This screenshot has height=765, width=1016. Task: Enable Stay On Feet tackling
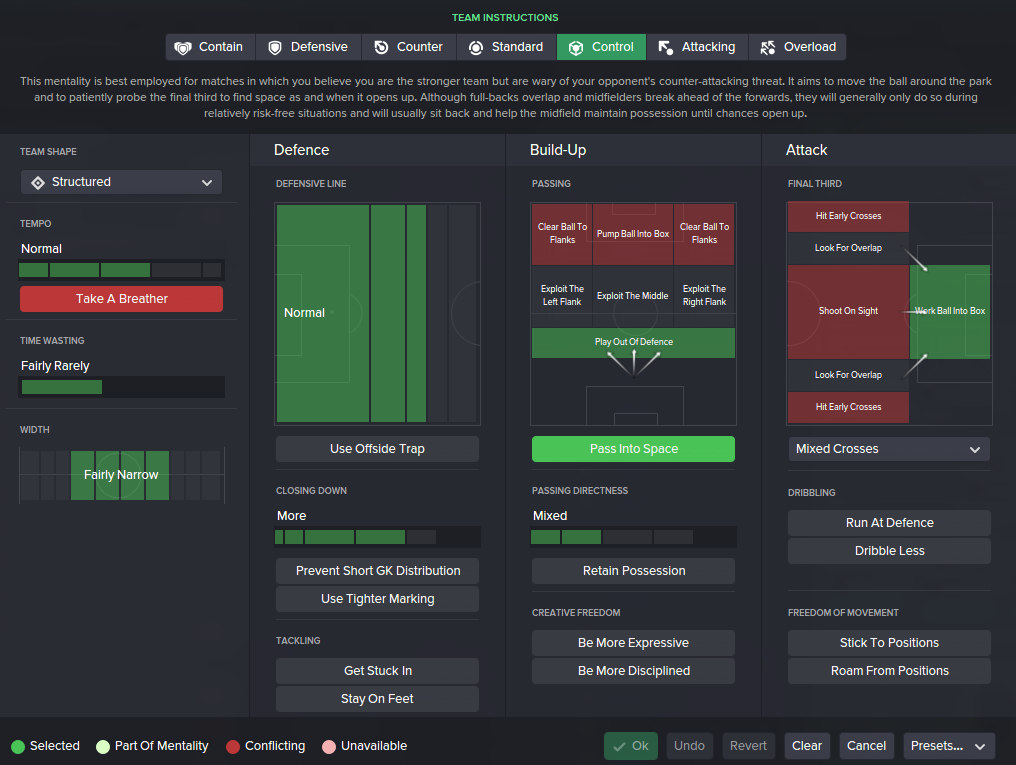377,699
